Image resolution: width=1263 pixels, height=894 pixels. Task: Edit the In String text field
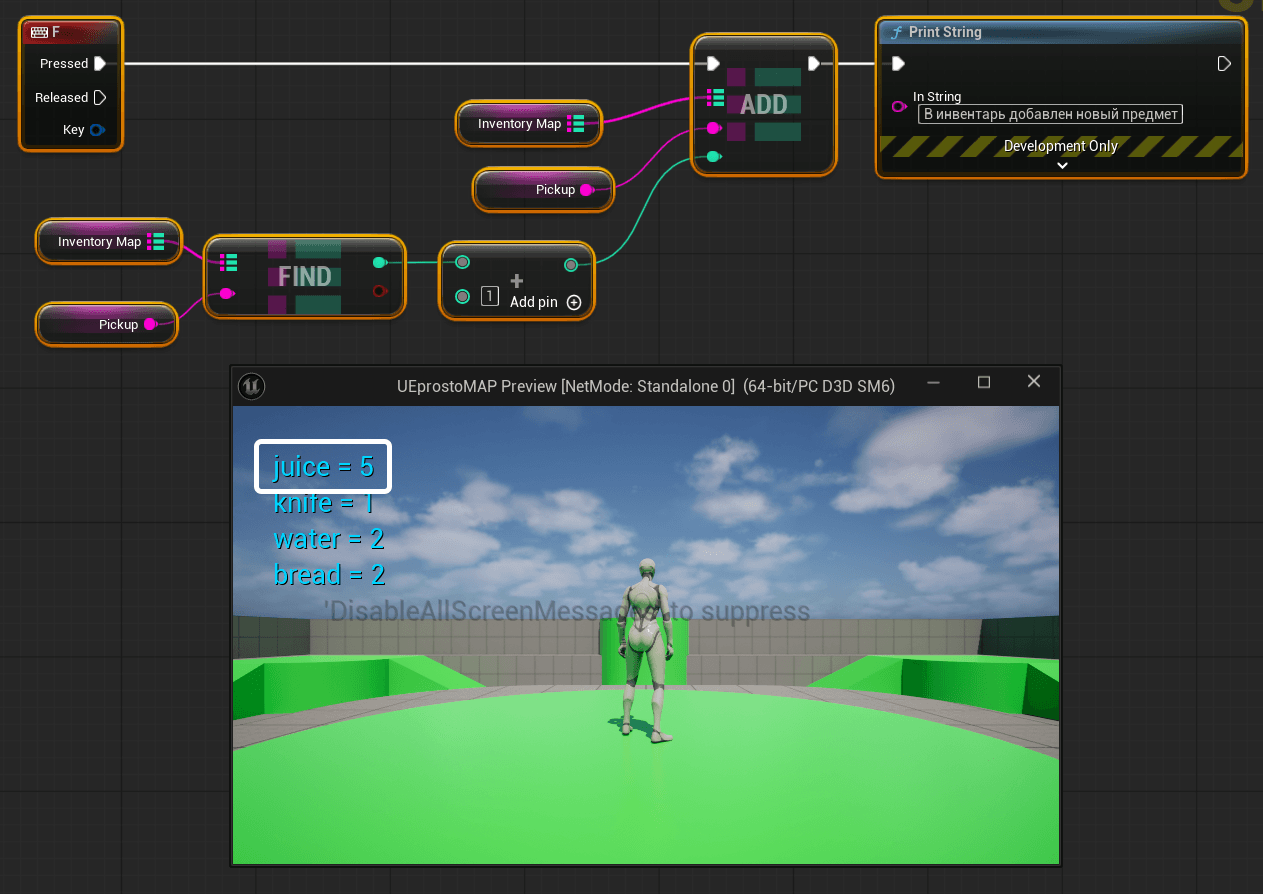[1050, 114]
